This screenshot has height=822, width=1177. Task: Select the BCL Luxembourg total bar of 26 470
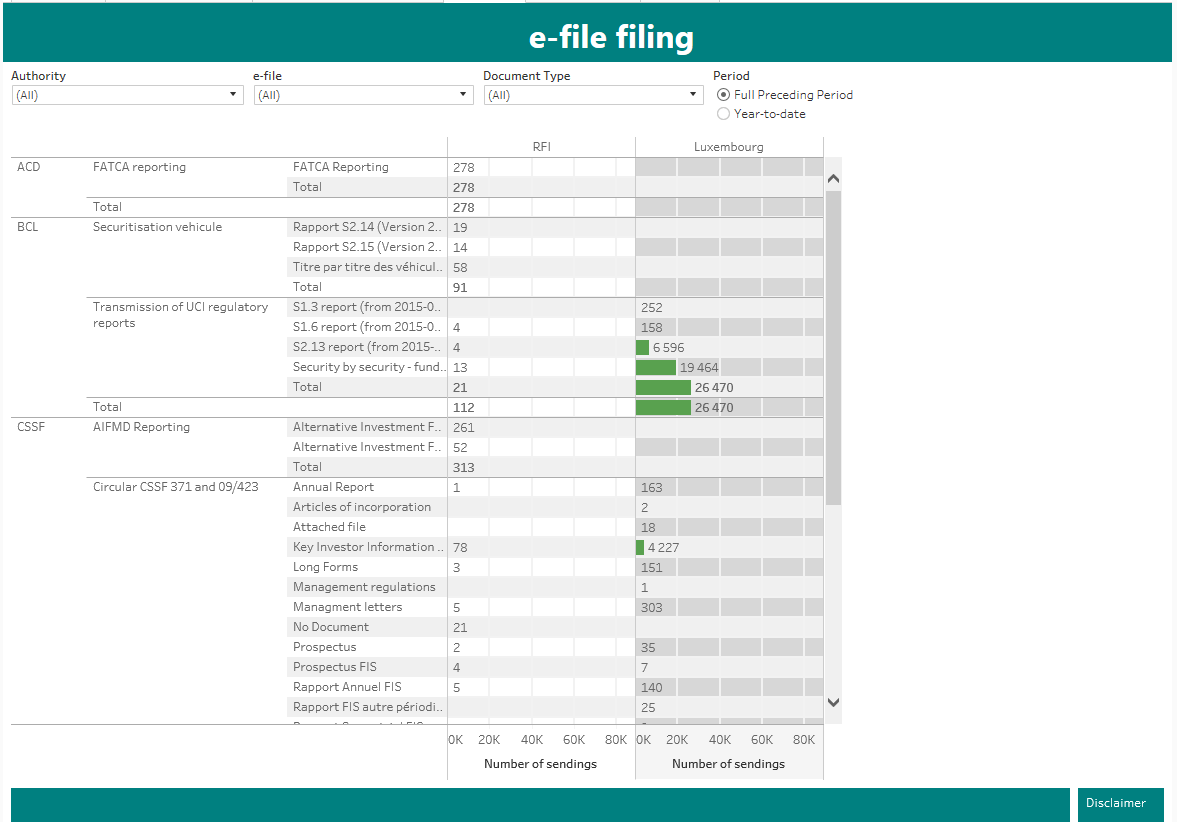pyautogui.click(x=663, y=407)
